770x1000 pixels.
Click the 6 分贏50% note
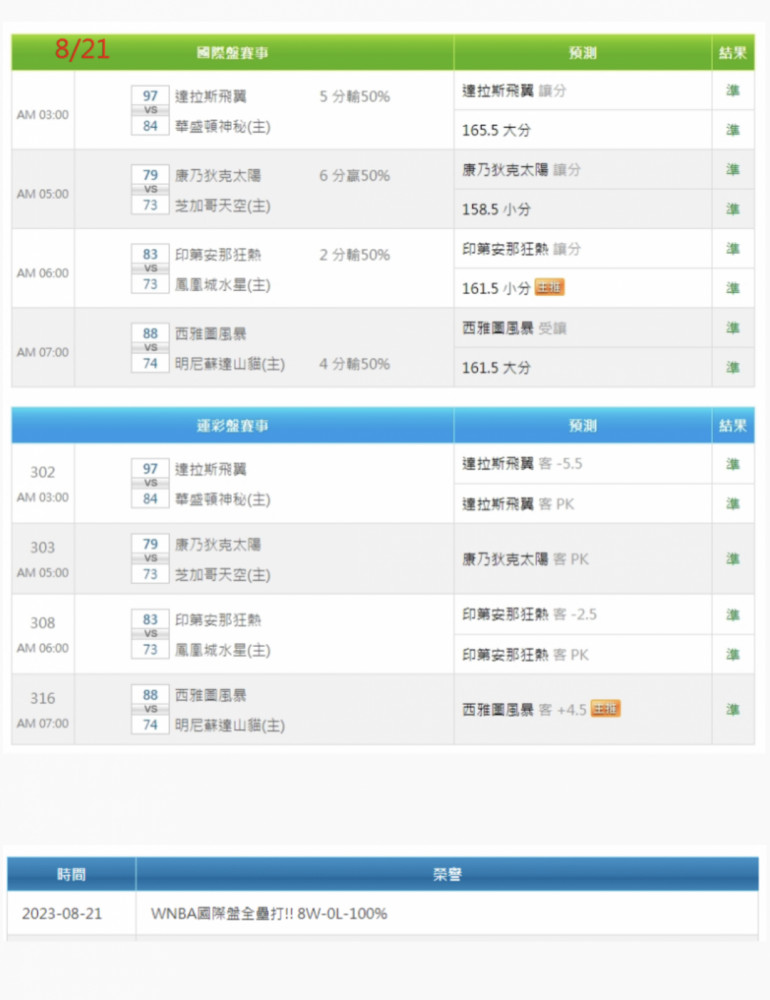[355, 175]
